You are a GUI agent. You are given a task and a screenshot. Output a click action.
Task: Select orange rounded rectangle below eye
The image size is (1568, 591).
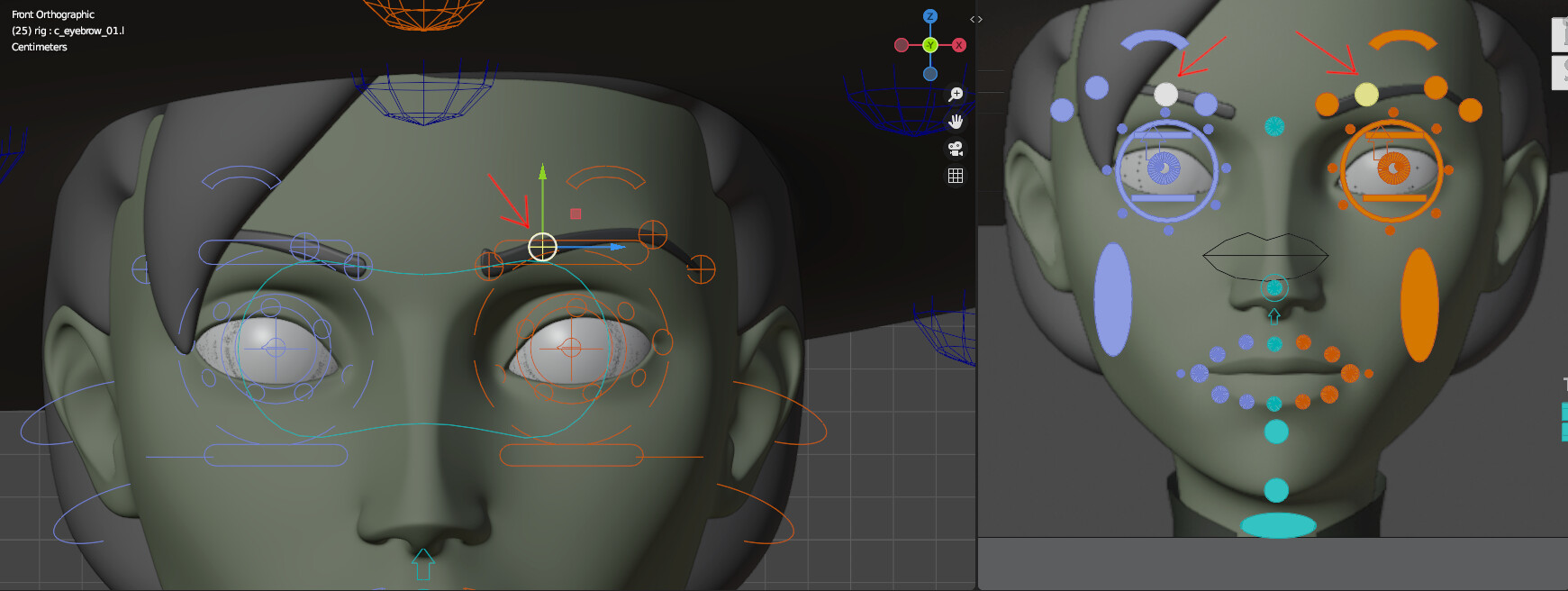[571, 455]
